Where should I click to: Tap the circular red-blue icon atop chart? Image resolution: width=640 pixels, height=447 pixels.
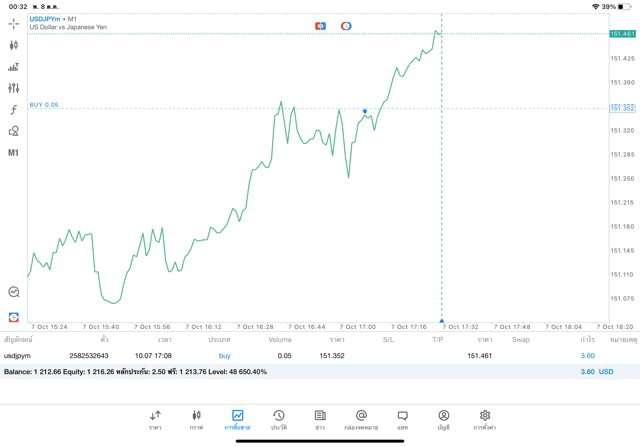(346, 25)
